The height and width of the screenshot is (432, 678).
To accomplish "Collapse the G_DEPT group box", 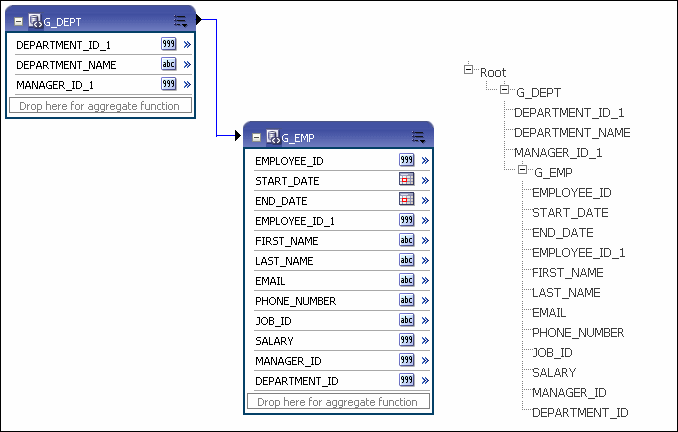I will 18,21.
